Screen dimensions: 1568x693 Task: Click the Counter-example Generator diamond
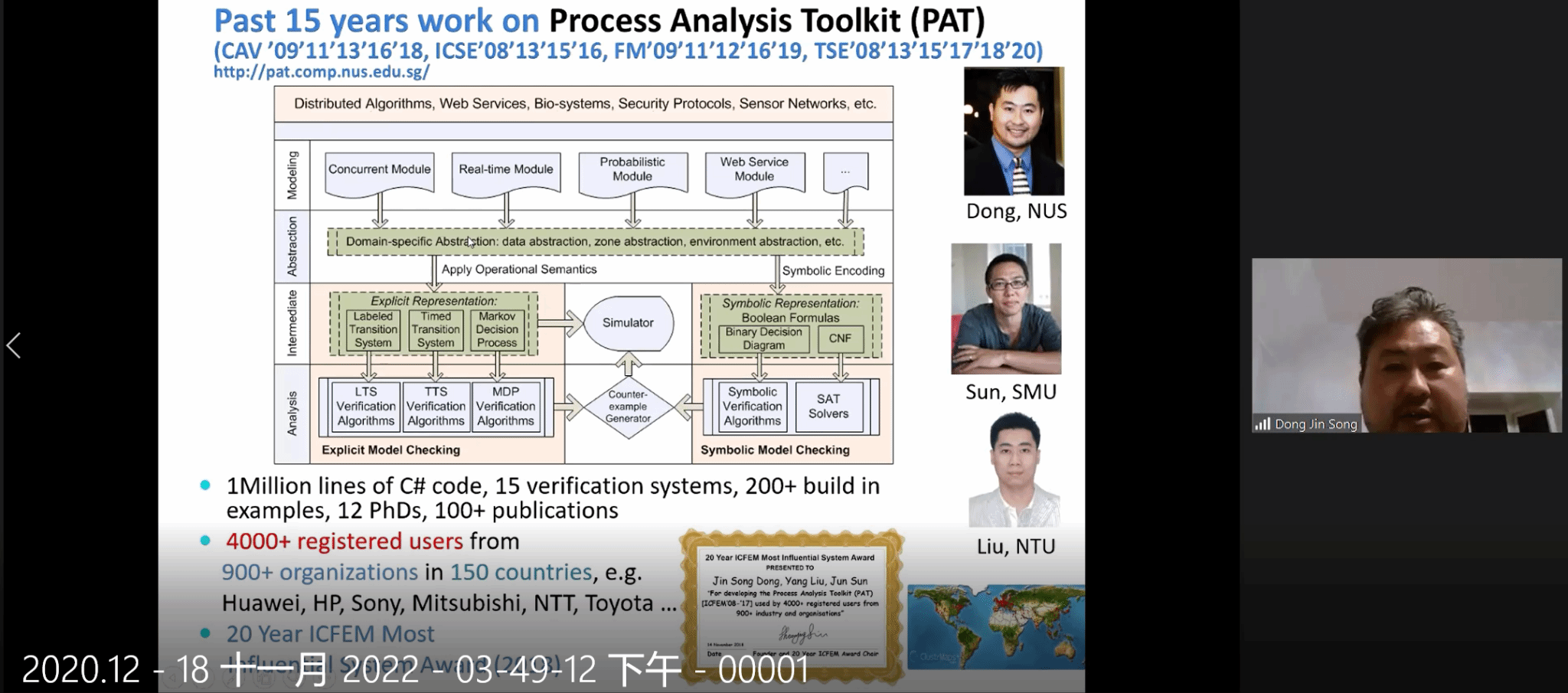click(628, 407)
